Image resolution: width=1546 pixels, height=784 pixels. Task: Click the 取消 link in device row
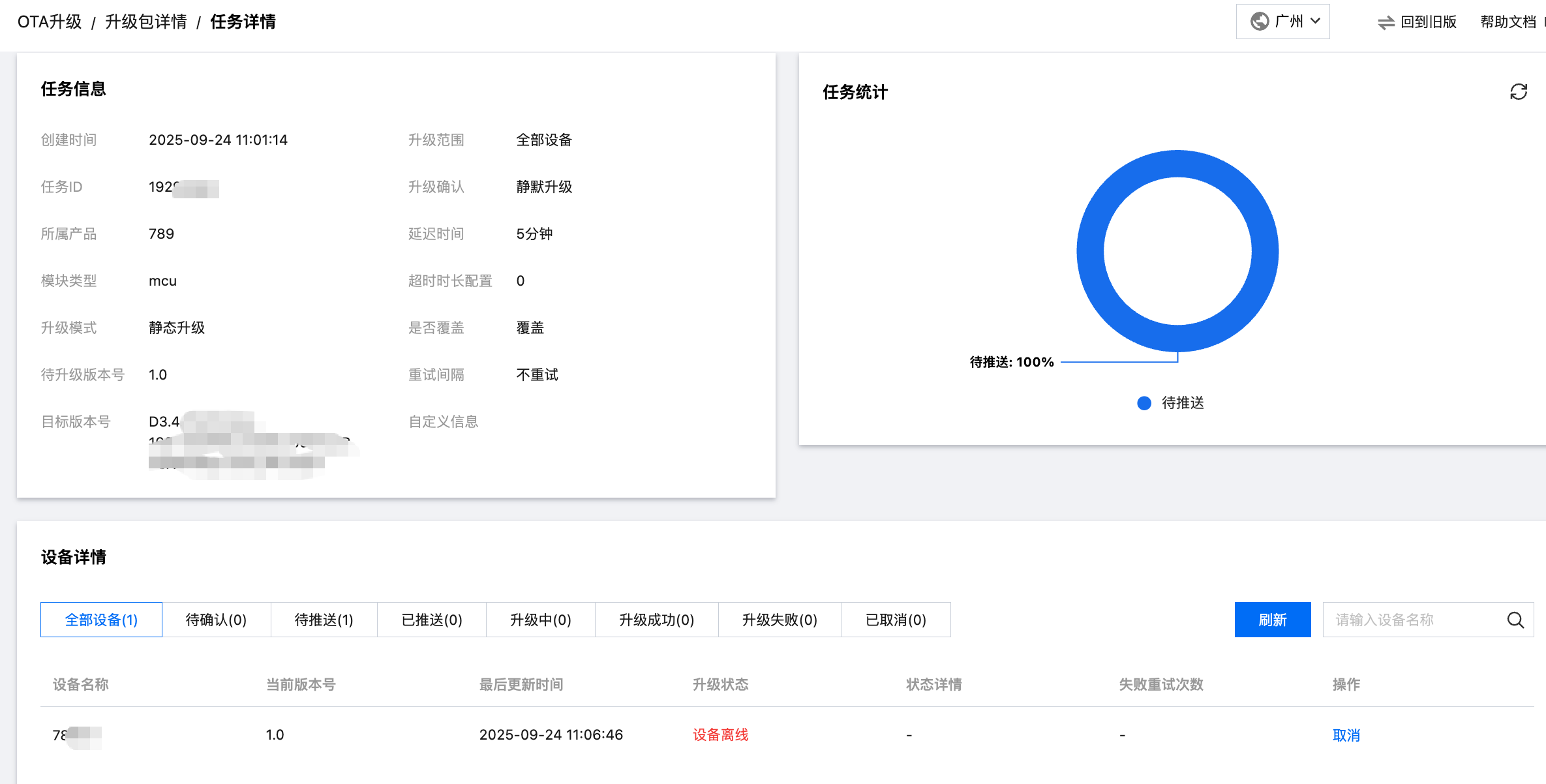coord(1346,735)
